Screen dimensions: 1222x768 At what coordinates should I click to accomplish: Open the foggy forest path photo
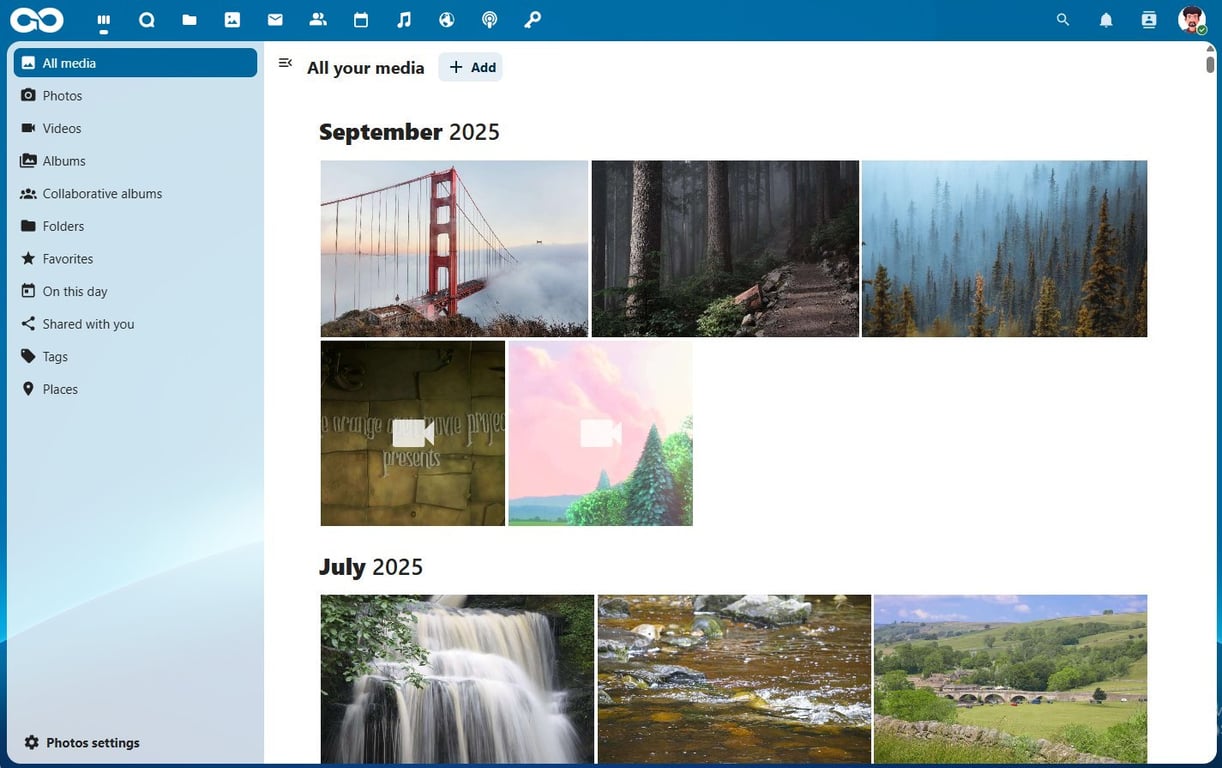click(x=725, y=249)
